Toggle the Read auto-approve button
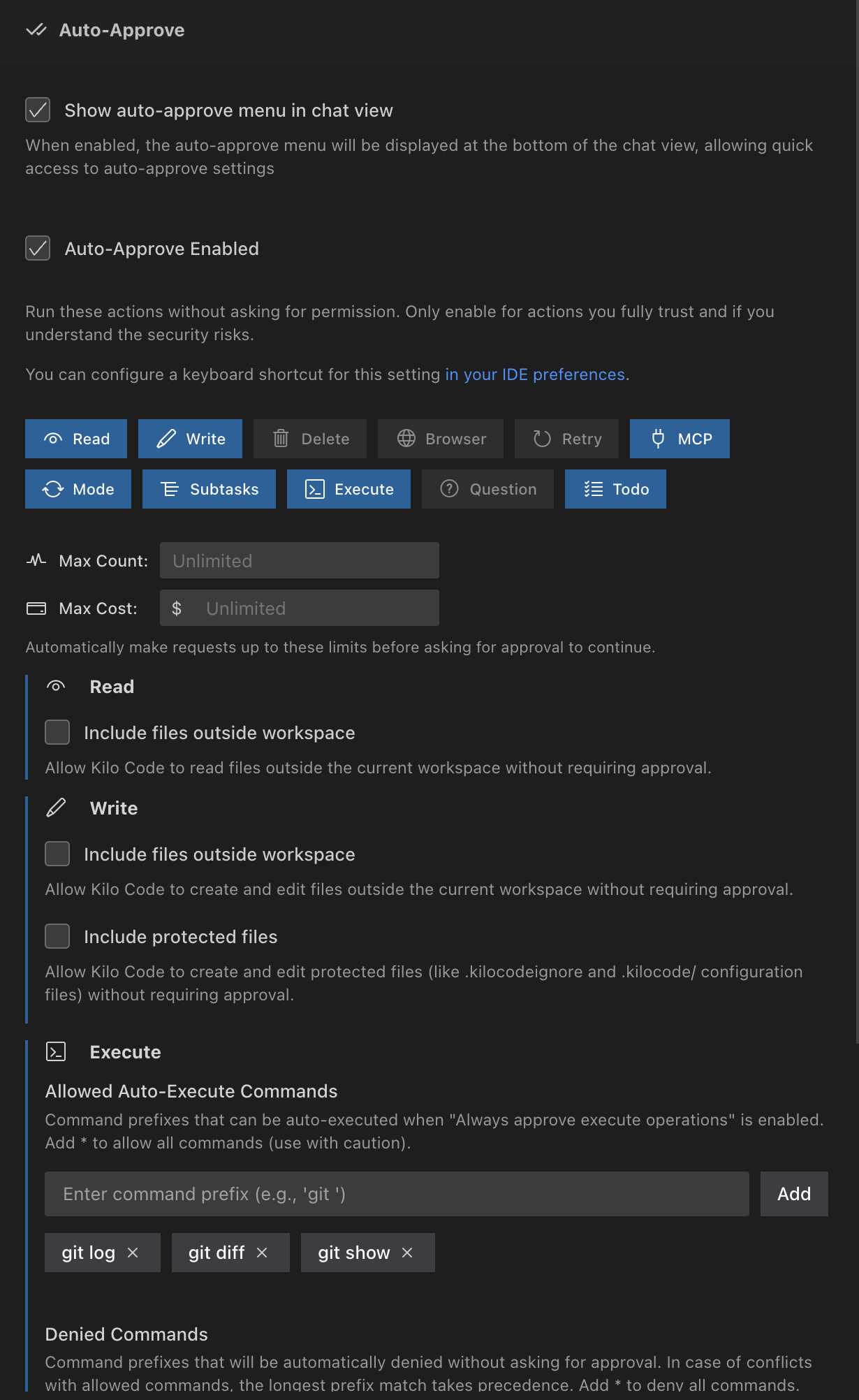This screenshot has height=1400, width=859. 76,439
